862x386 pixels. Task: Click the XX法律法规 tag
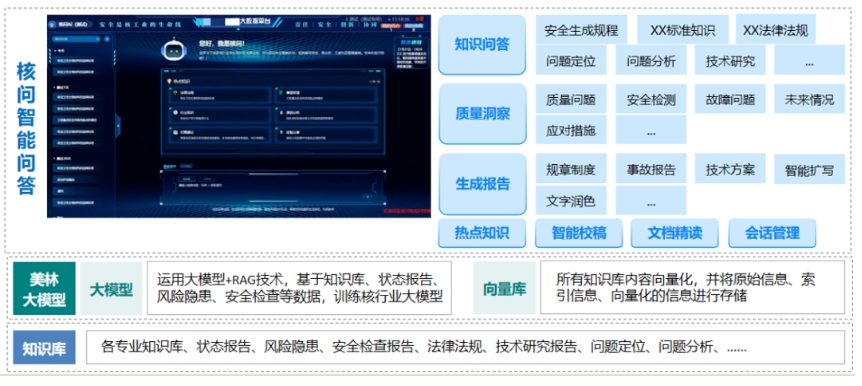click(x=775, y=30)
